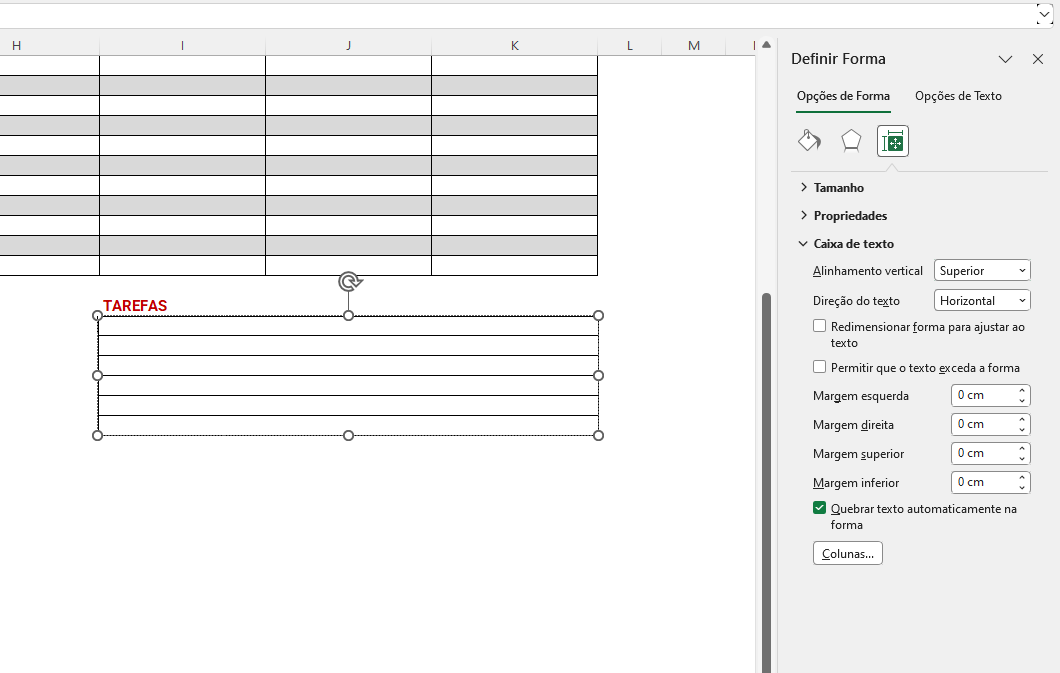
Task: Open Alinhamento vertical dropdown
Action: [982, 271]
